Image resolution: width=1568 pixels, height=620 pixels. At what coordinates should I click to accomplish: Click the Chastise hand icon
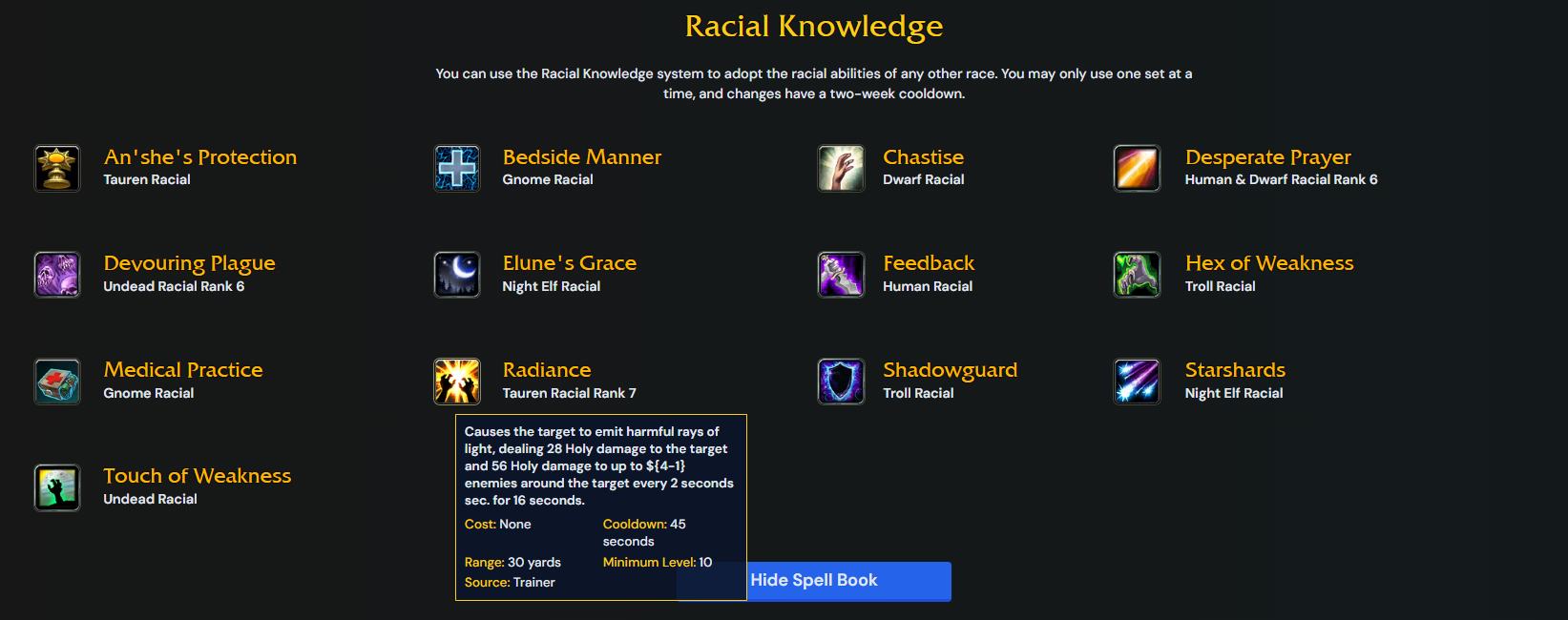[x=841, y=169]
